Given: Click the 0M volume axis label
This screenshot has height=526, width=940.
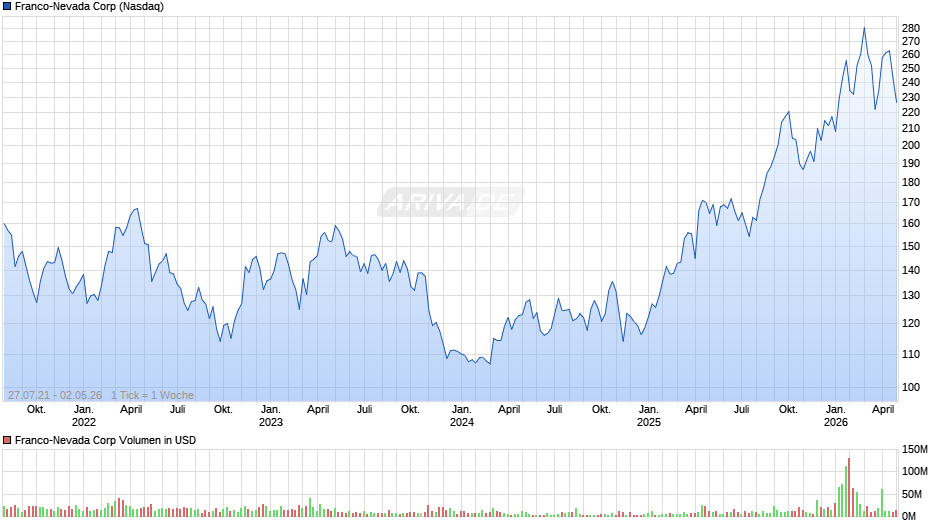Looking at the screenshot, I should coord(909,516).
